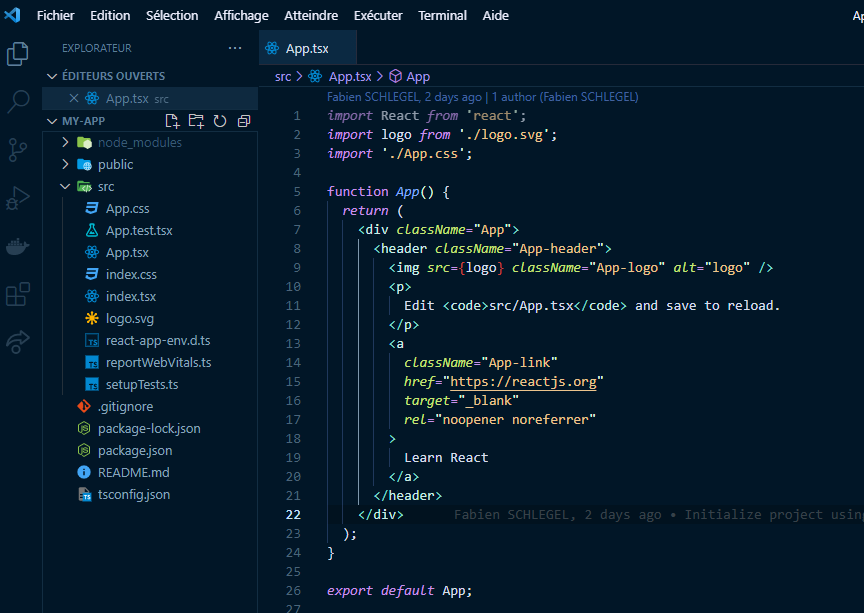Viewport: 864px width, 613px height.
Task: Open the Sélection menu
Action: (x=172, y=15)
